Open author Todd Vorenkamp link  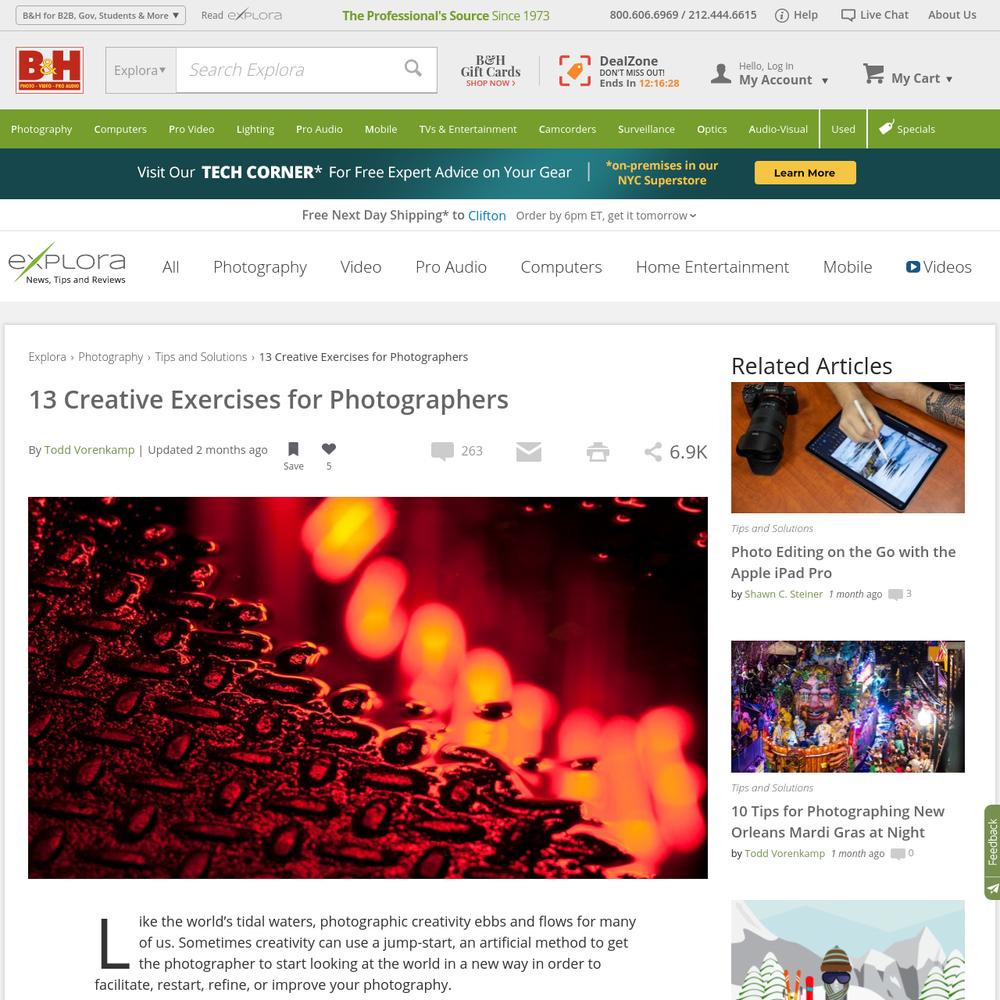coord(89,450)
